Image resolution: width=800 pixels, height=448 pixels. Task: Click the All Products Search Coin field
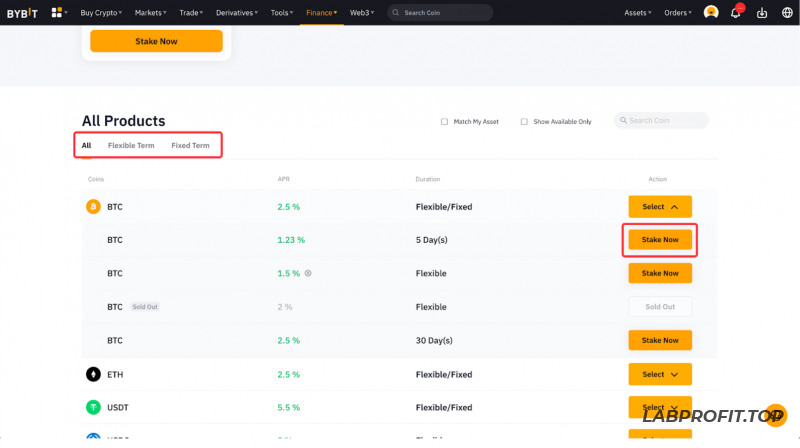(x=665, y=121)
